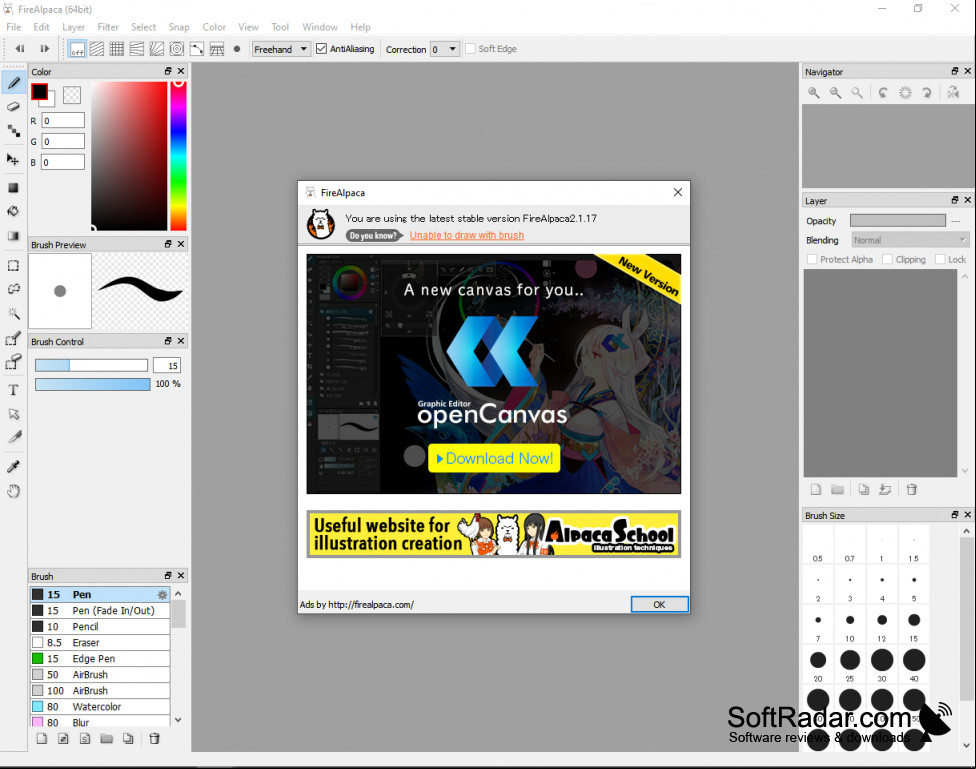Image resolution: width=976 pixels, height=769 pixels.
Task: Click the R value input field
Action: pyautogui.click(x=63, y=121)
